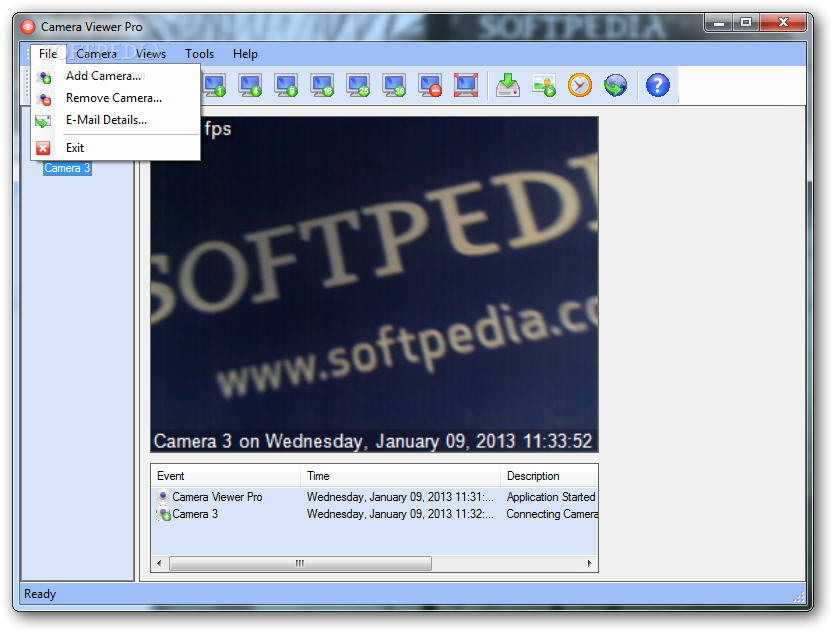Click the blue question mark help icon
Viewport: 834px width, 632px height.
pyautogui.click(x=658, y=85)
